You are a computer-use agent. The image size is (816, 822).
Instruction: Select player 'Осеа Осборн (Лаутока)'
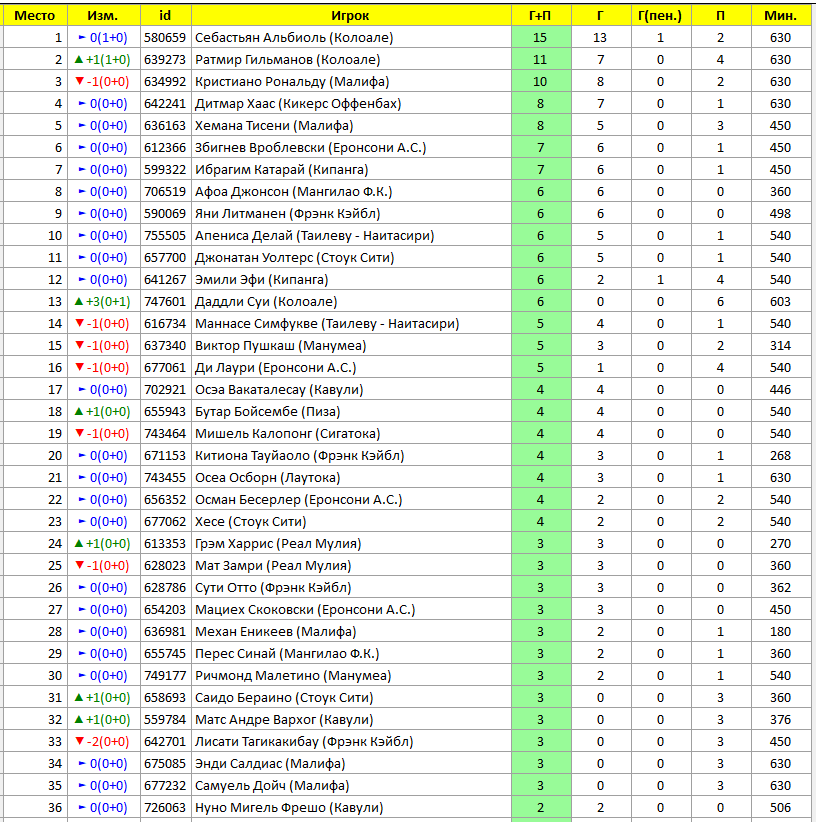pyautogui.click(x=268, y=478)
